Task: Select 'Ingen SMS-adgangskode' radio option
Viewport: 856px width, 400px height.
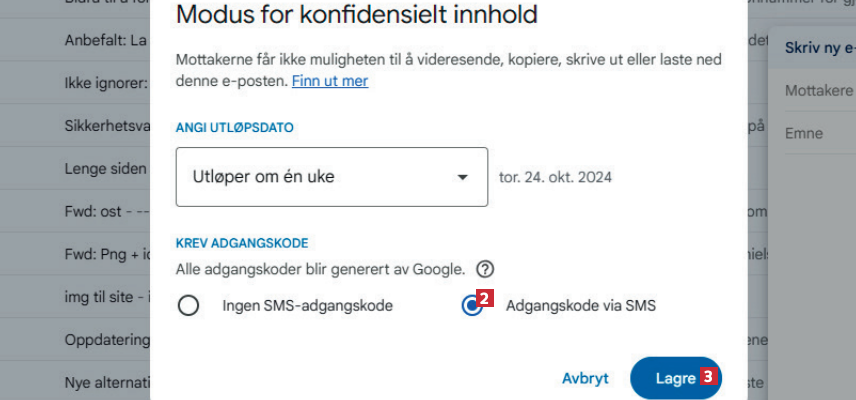Action: (188, 306)
